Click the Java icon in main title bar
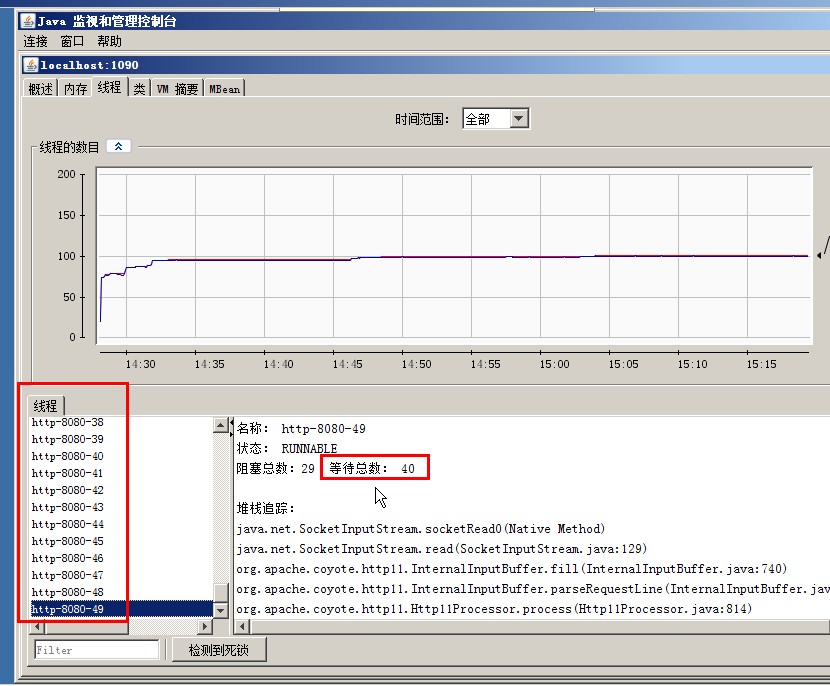Viewport: 830px width, 686px height. coord(28,21)
